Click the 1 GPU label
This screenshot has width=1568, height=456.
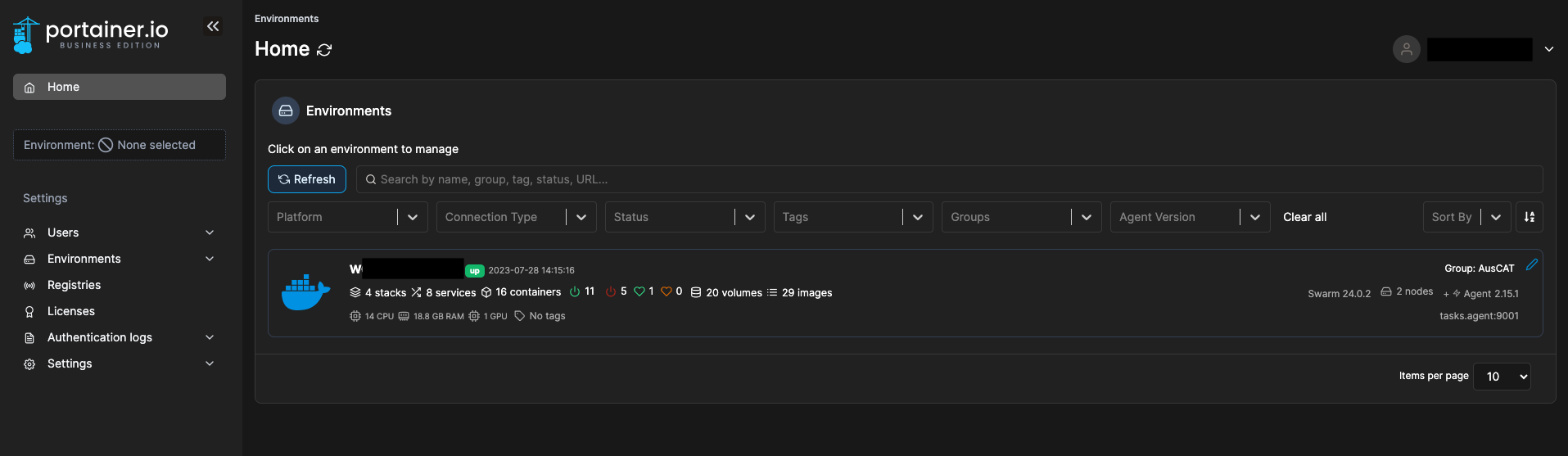tap(488, 316)
